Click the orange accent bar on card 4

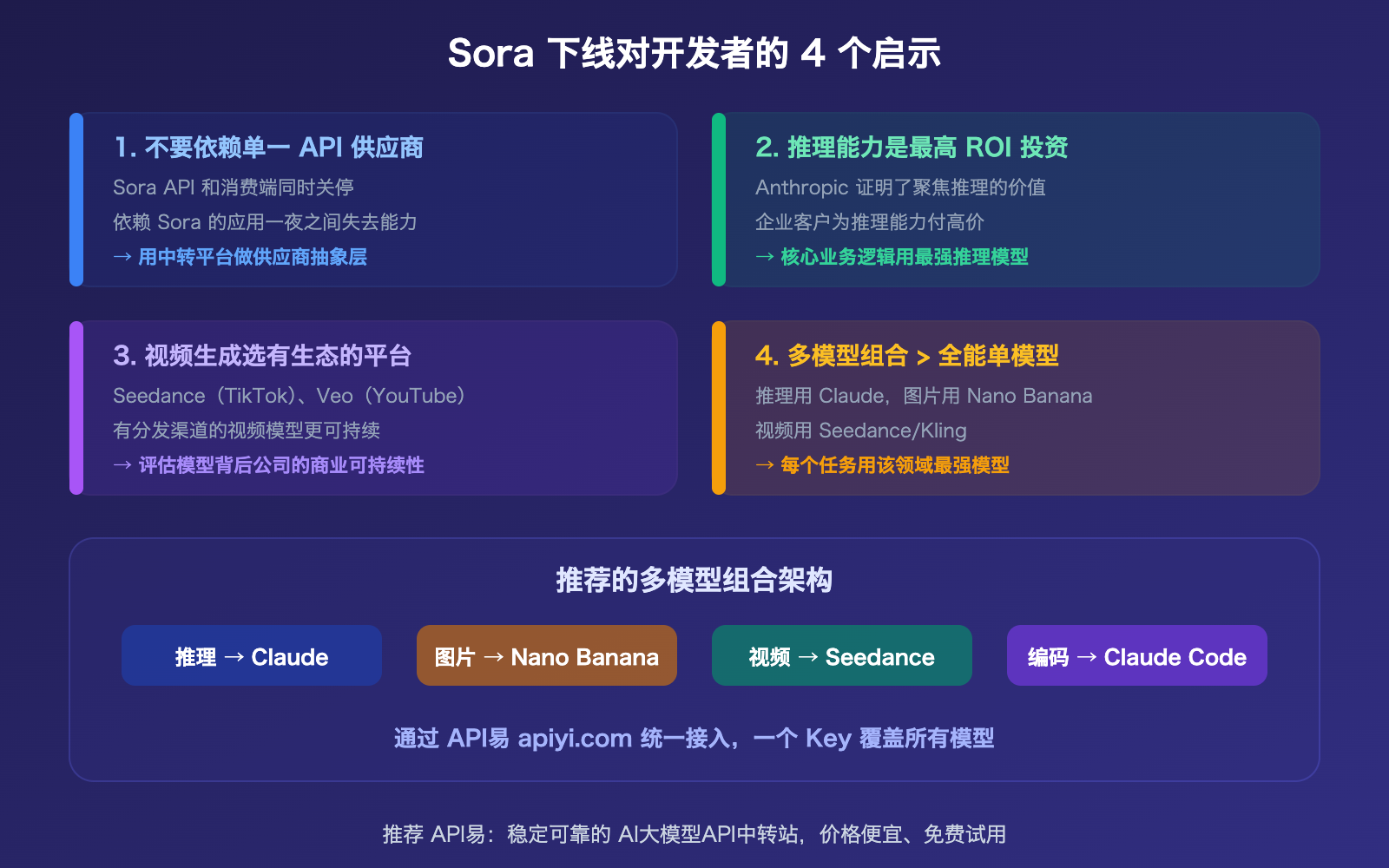(718, 408)
